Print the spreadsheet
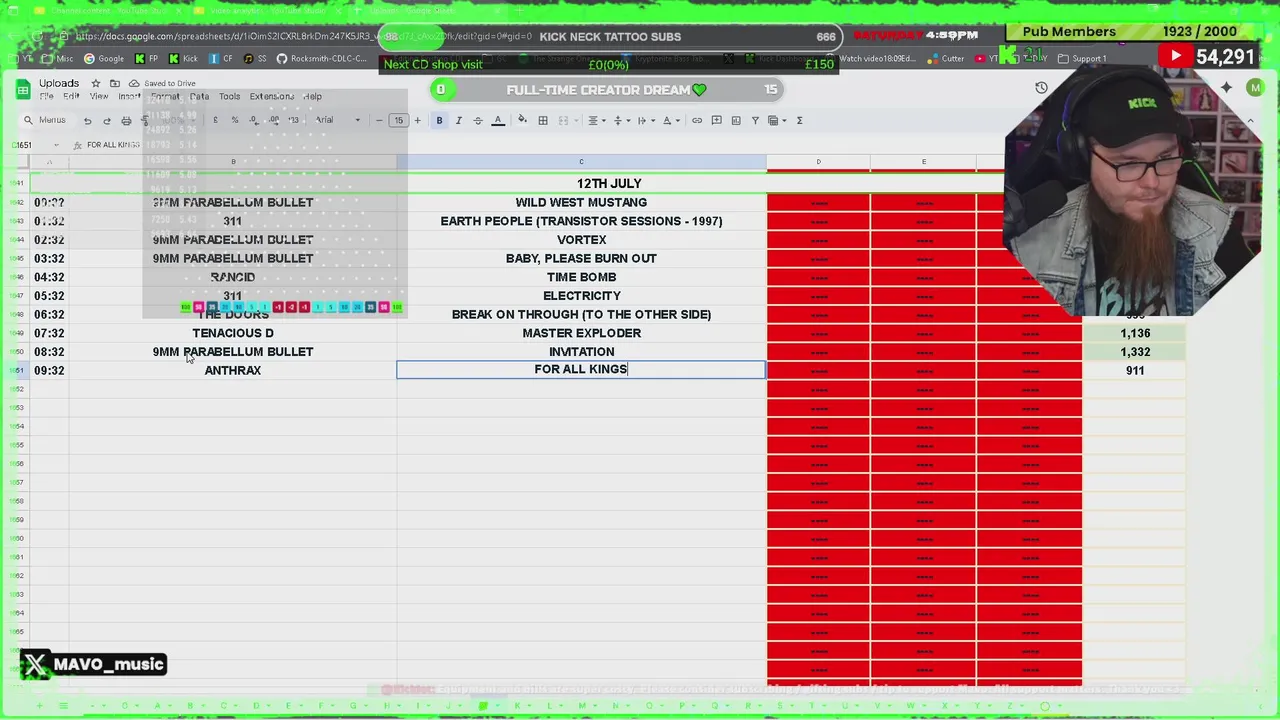This screenshot has height=720, width=1280. (126, 120)
